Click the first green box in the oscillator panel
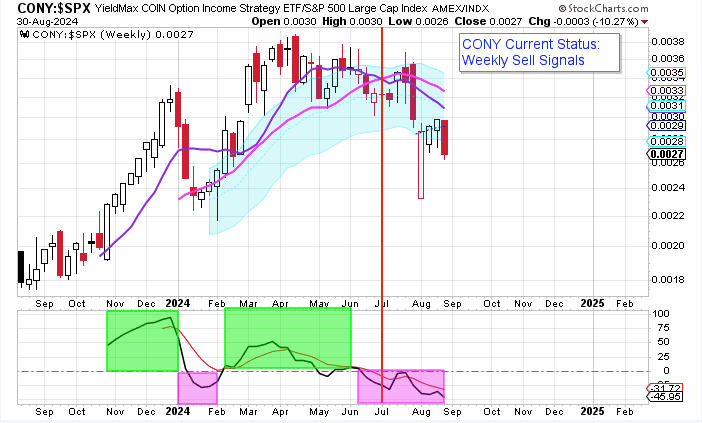The height and width of the screenshot is (423, 702). (x=141, y=341)
